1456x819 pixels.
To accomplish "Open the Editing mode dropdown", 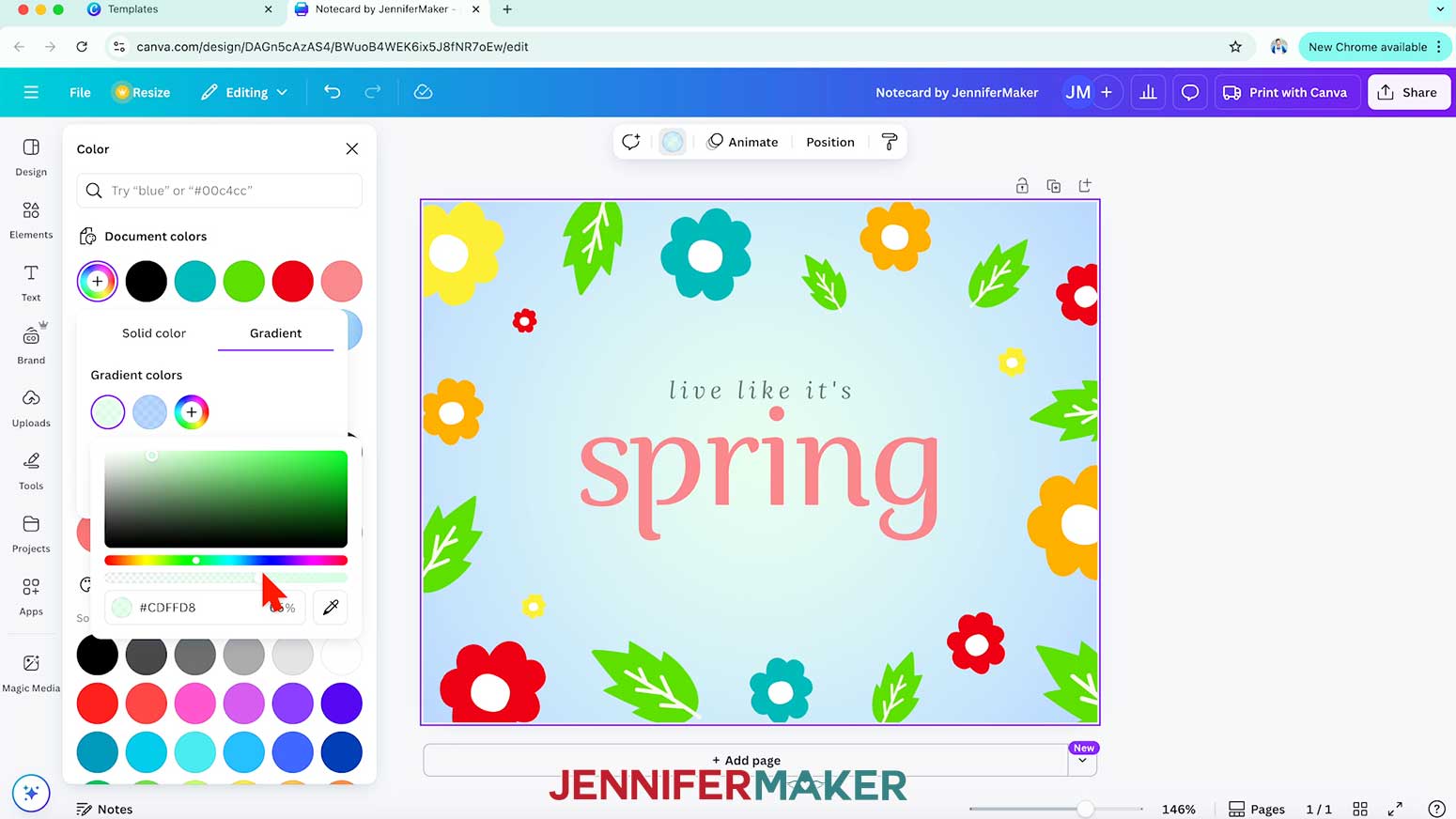I will [244, 92].
